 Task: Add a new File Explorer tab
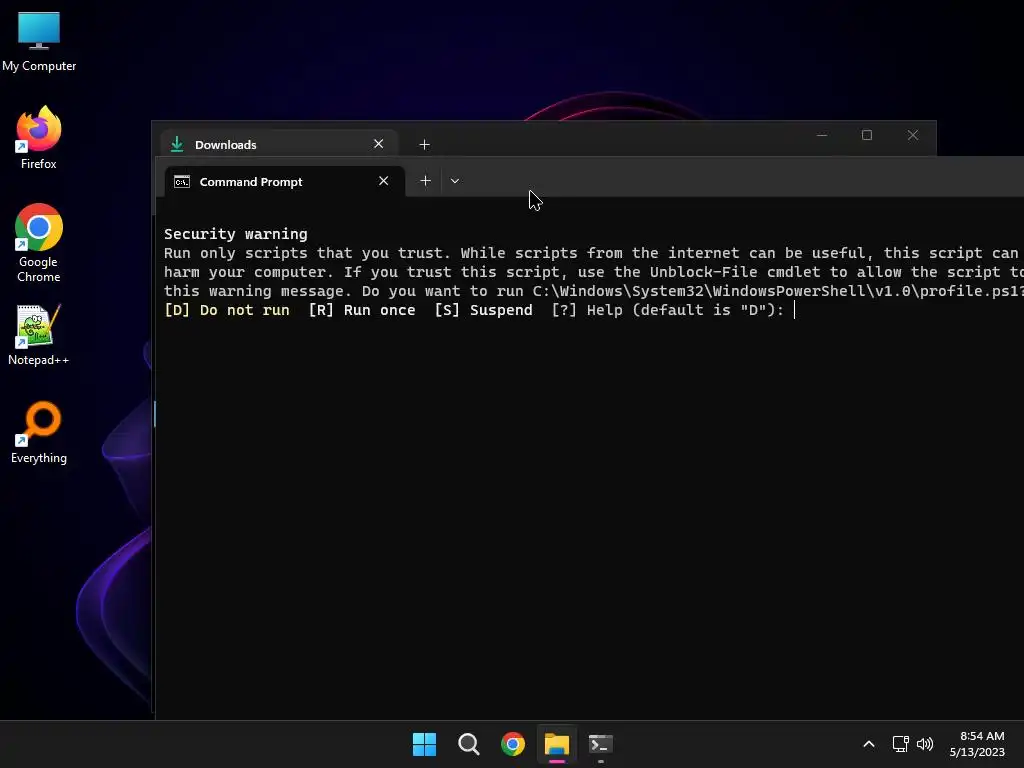click(x=424, y=144)
